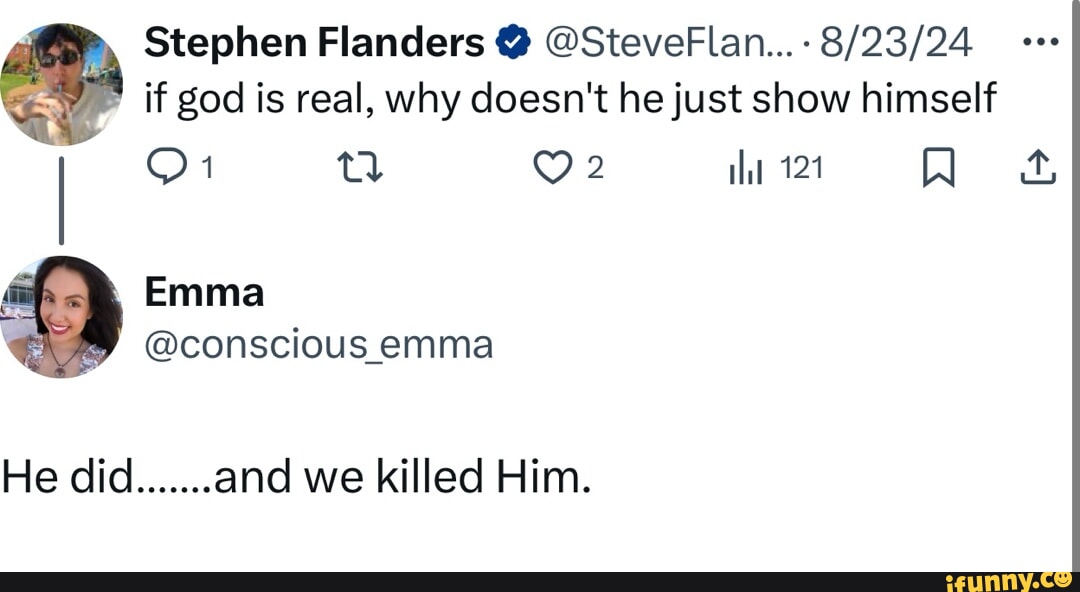Viewport: 1080px width, 592px height.
Task: Click the Stephen Flanders display name
Action: coord(315,42)
